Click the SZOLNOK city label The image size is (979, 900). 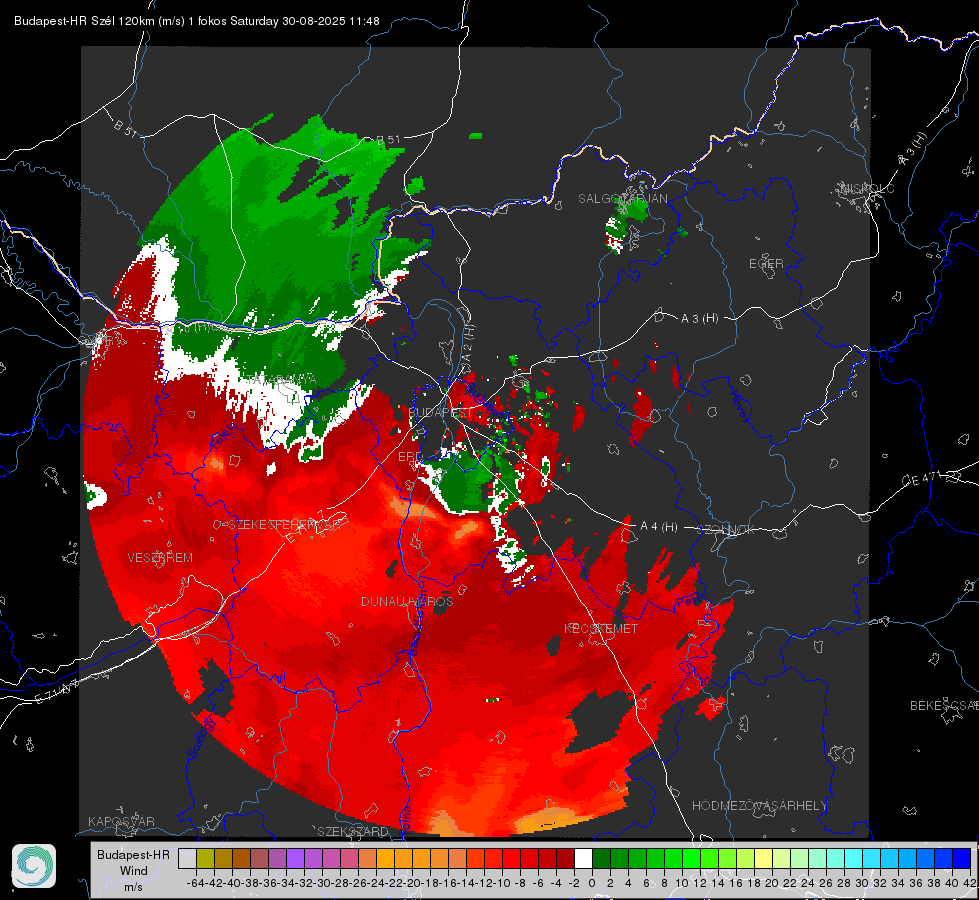coord(728,529)
